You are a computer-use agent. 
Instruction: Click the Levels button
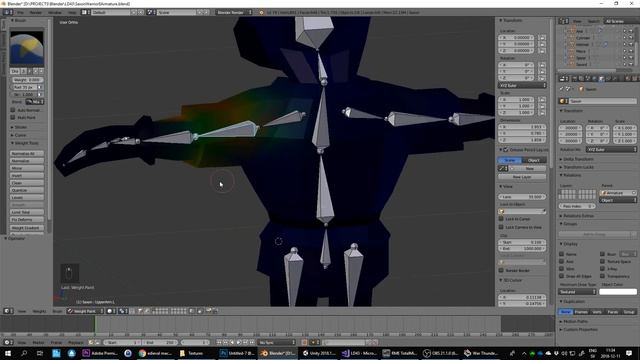pos(27,198)
